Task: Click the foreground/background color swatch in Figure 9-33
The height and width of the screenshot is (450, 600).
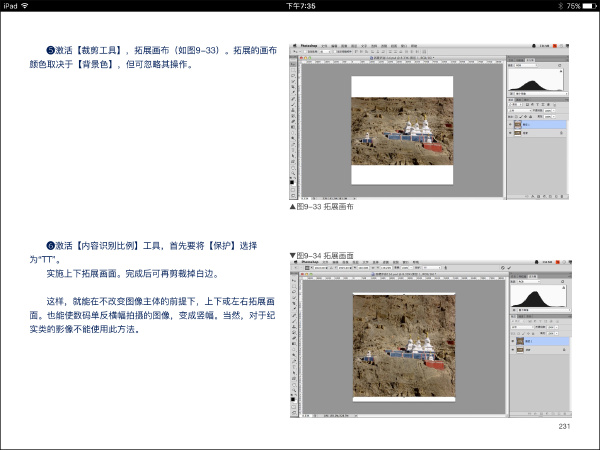Action: pos(293,183)
